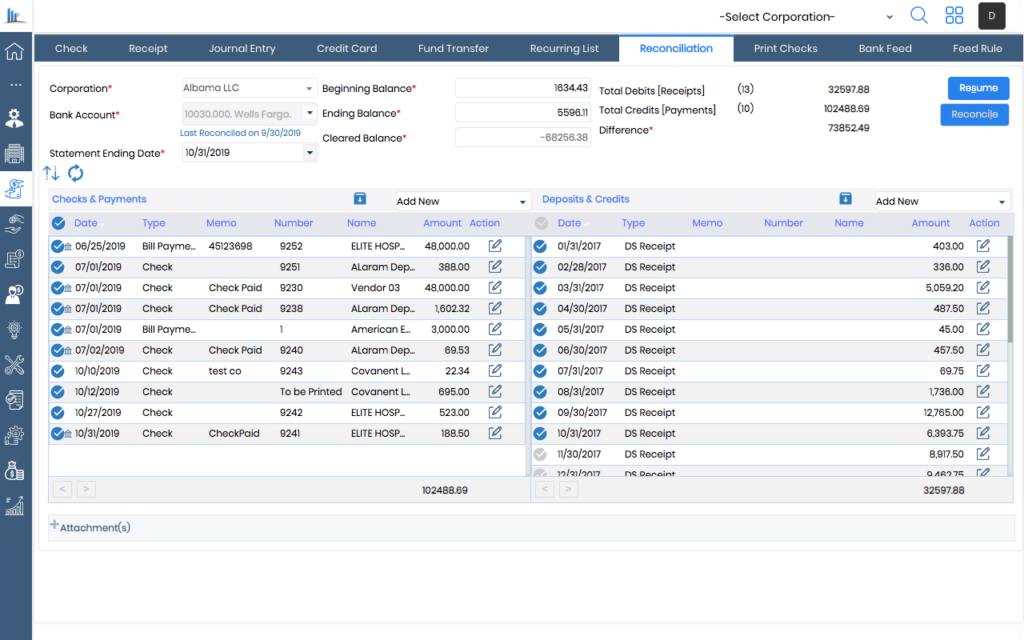Click the apps grid icon near the avatar
1024x640 pixels.
[x=954, y=16]
